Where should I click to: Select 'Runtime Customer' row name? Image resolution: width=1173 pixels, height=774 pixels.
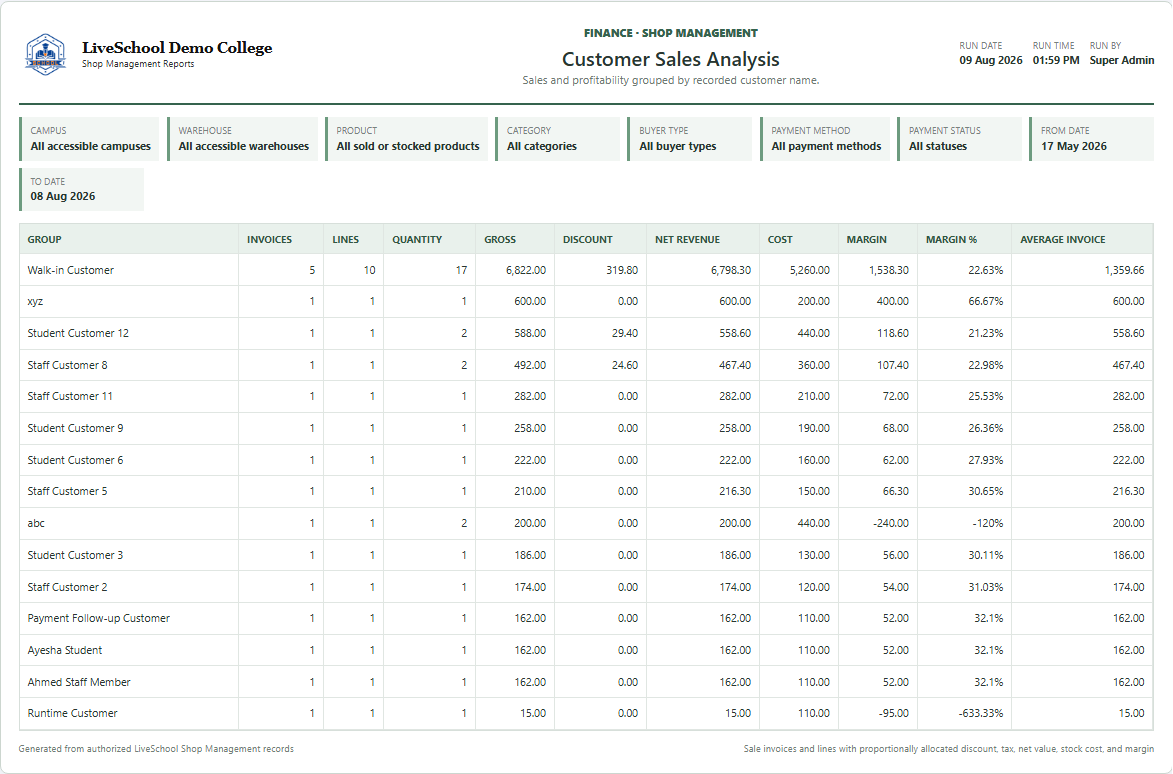tap(73, 713)
